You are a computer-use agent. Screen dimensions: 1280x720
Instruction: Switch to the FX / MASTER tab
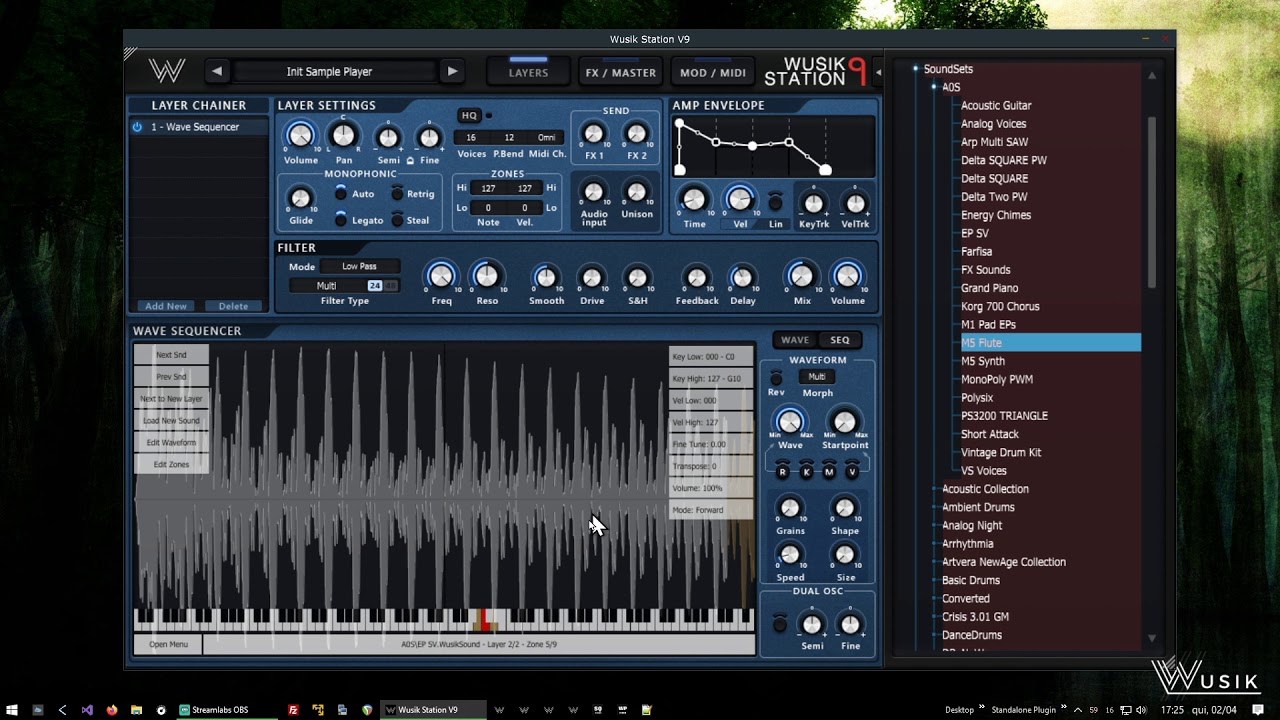click(621, 72)
